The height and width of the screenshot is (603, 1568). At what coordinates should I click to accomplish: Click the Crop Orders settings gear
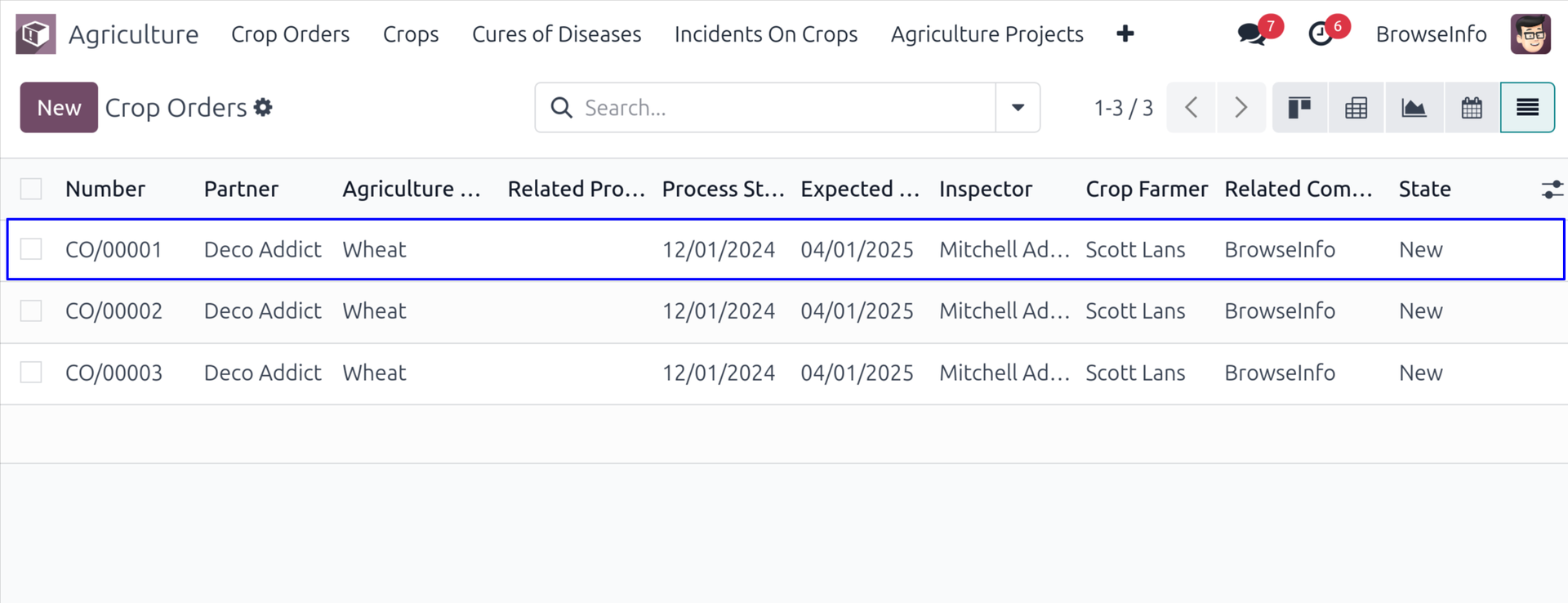[x=263, y=108]
